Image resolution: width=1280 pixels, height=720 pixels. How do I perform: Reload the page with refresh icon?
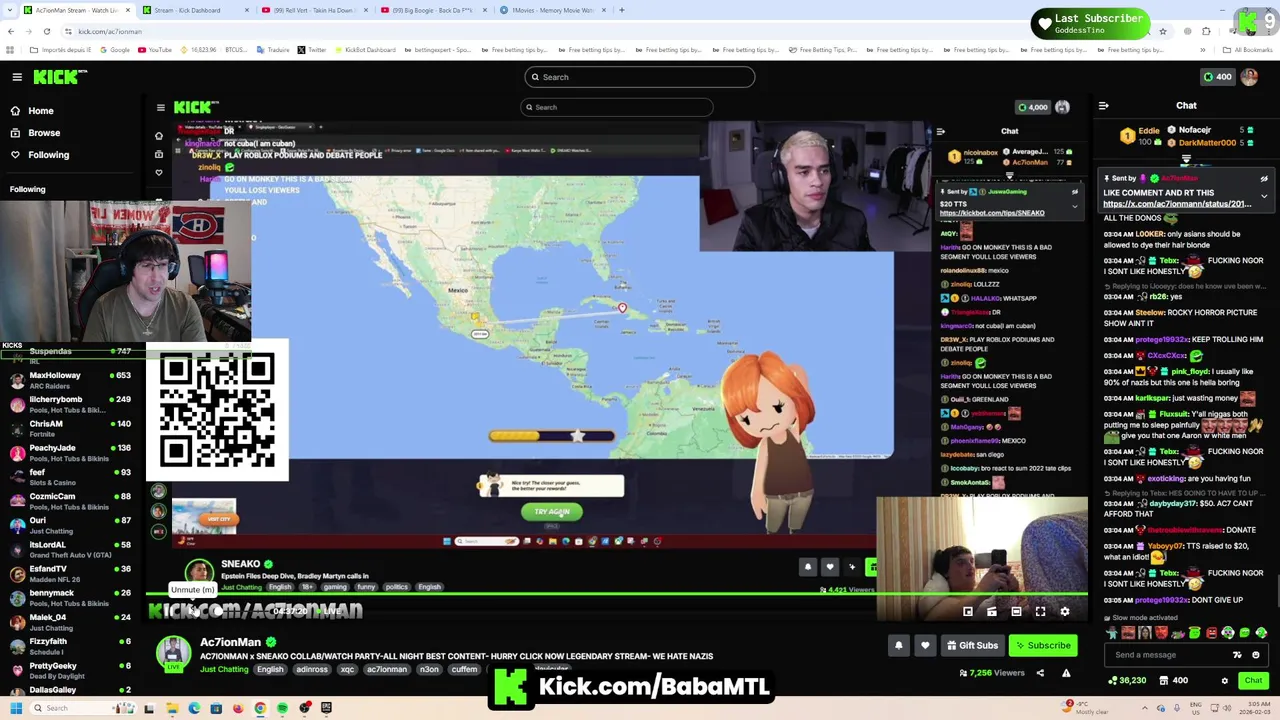point(46,31)
